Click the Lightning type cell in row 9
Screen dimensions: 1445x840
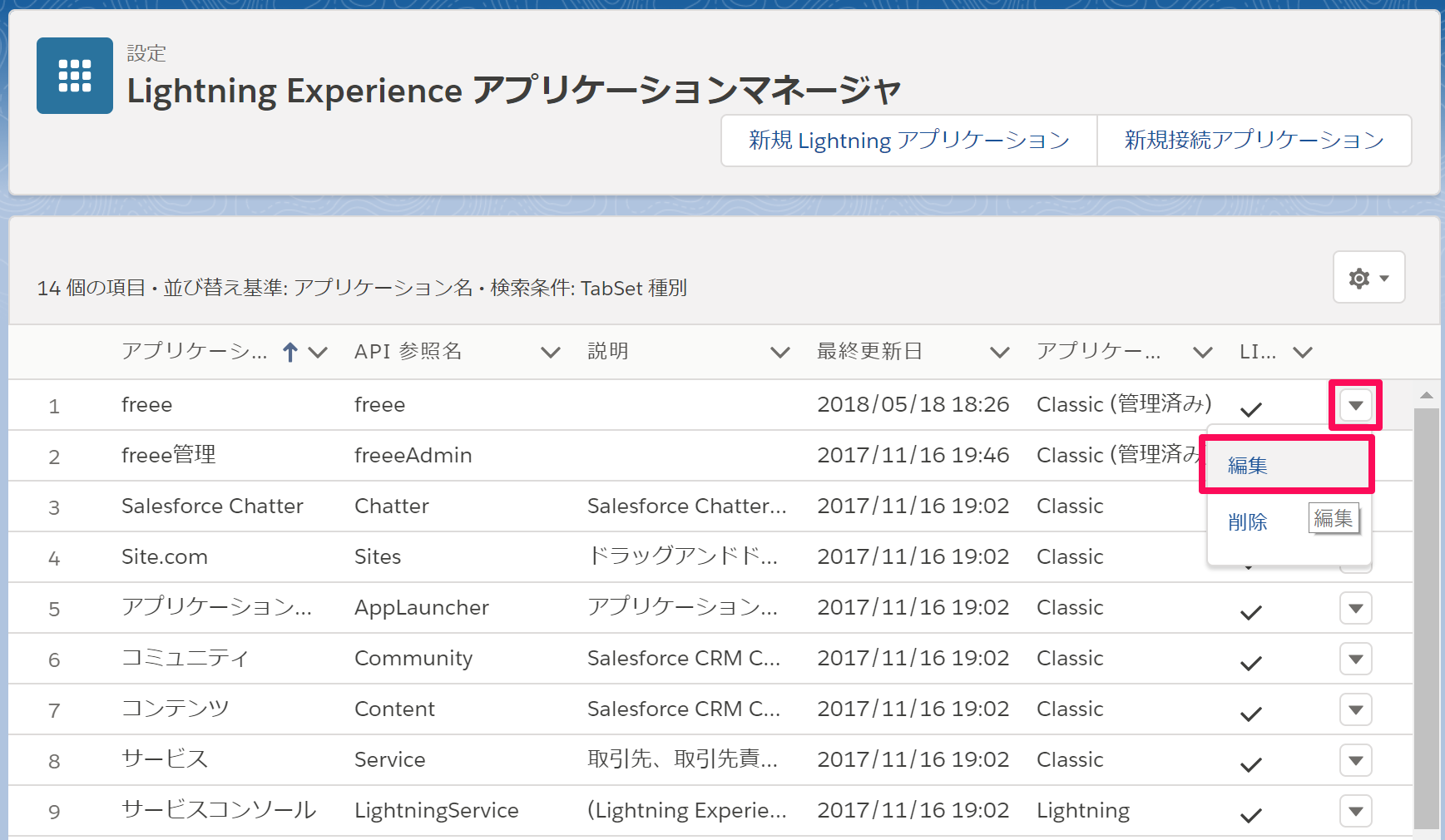(x=1083, y=811)
